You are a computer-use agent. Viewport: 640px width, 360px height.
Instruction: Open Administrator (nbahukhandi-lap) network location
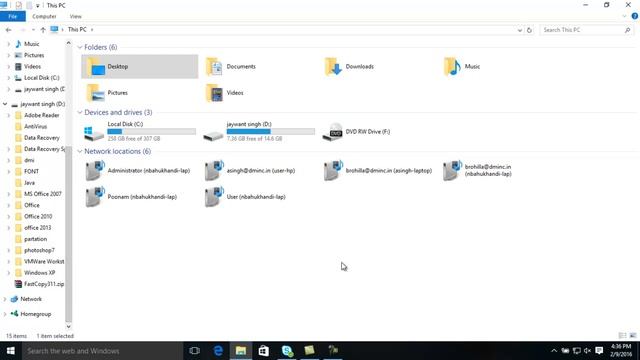(137, 171)
